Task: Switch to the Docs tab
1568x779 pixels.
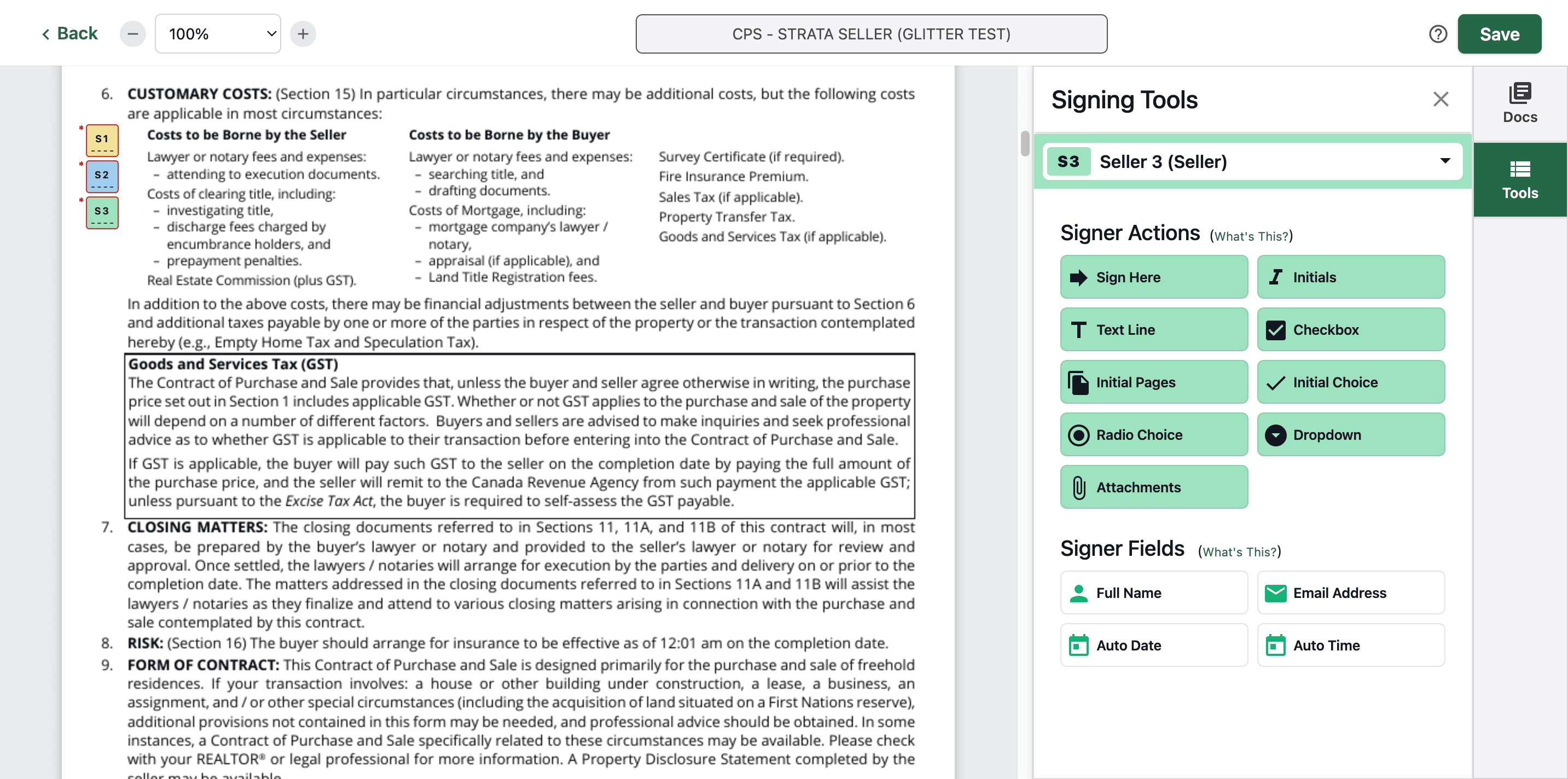Action: (1520, 103)
